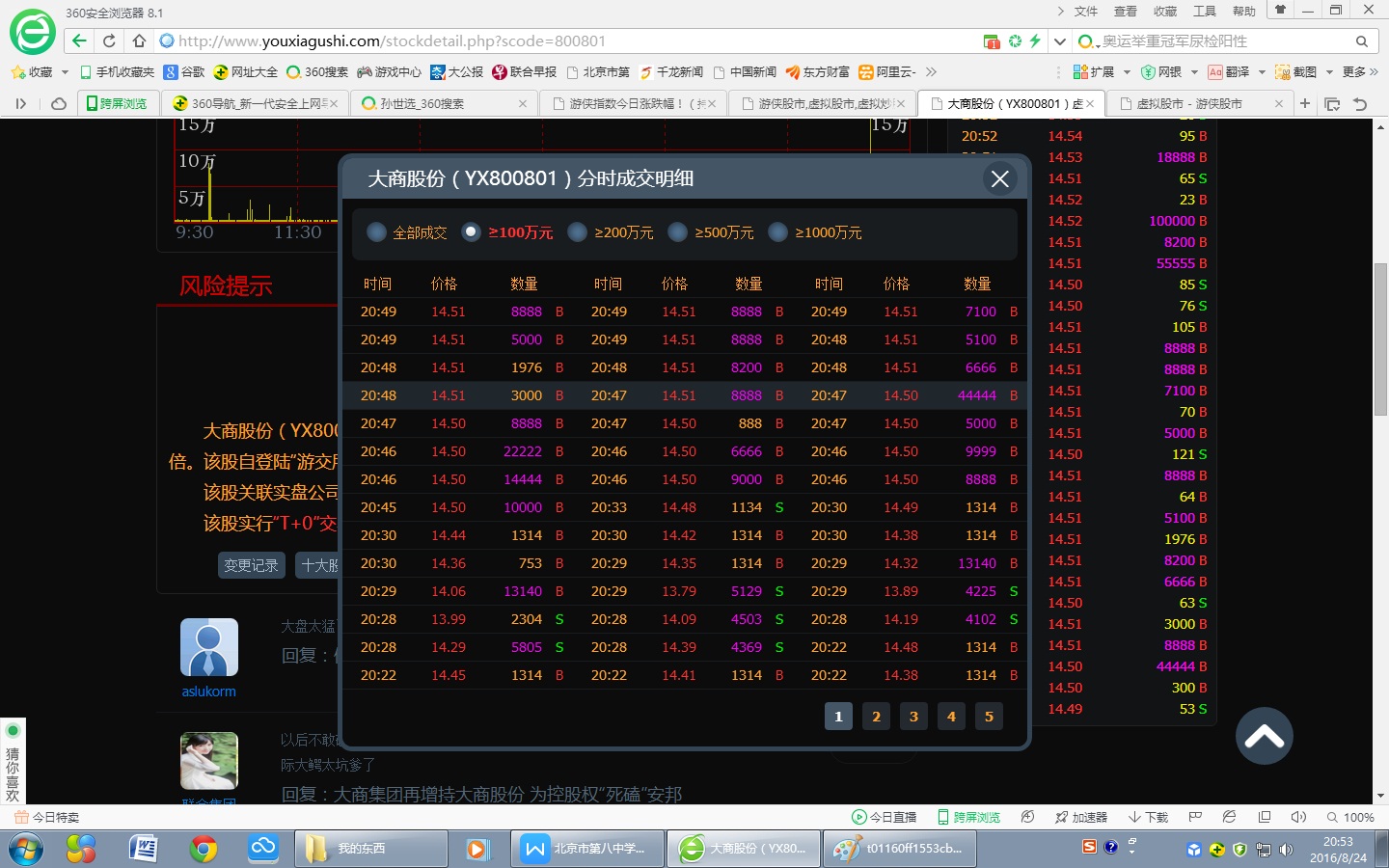Click the scroll-to-top arrow circle
The image size is (1389, 868).
click(x=1264, y=736)
